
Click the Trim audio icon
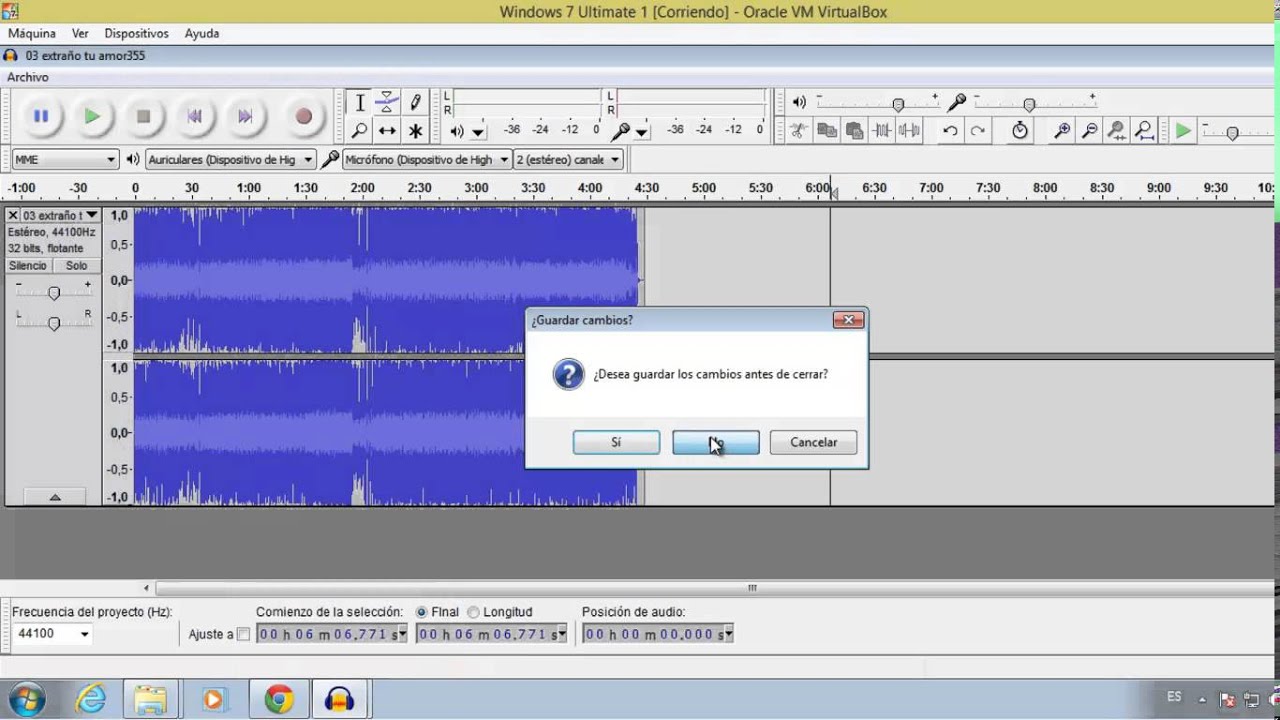882,130
